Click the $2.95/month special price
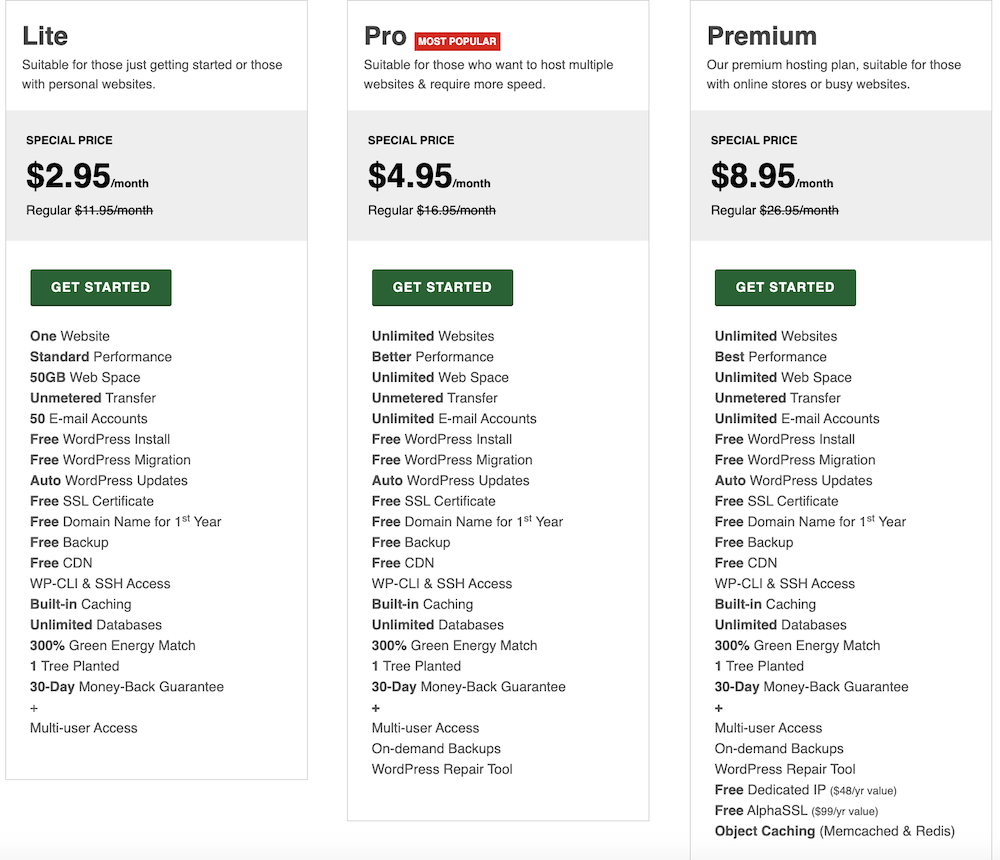The image size is (1000, 860). (x=87, y=176)
